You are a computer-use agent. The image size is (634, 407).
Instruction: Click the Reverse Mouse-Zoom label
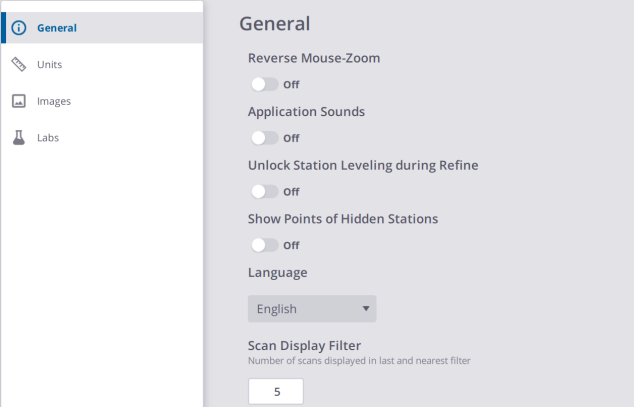313,58
